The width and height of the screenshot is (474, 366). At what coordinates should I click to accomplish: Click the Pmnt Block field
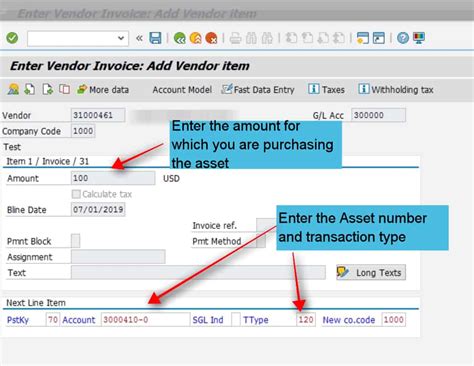pos(76,241)
